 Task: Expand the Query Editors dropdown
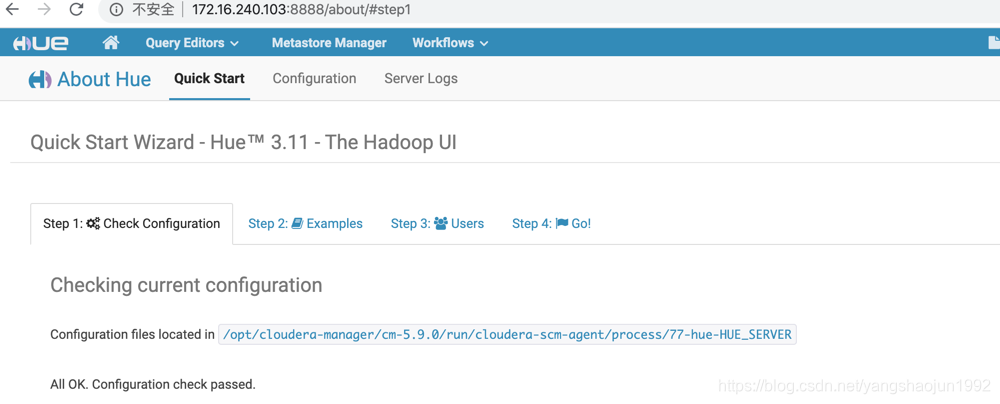coord(192,43)
